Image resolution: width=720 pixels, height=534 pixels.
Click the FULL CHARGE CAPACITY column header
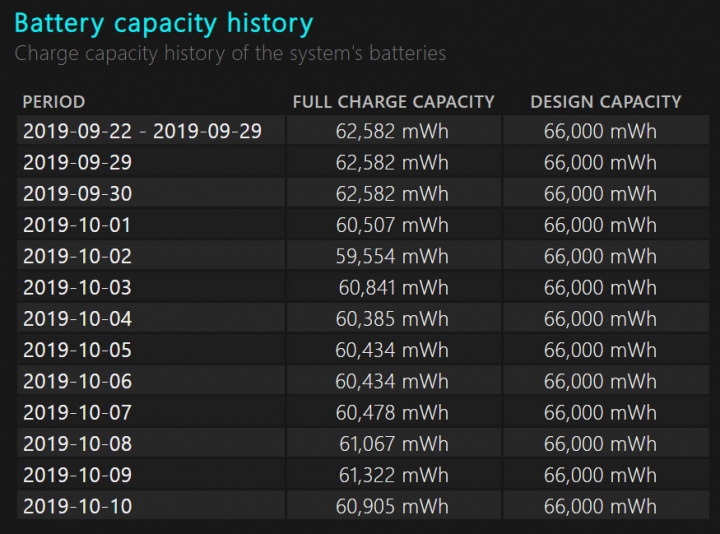pyautogui.click(x=393, y=101)
